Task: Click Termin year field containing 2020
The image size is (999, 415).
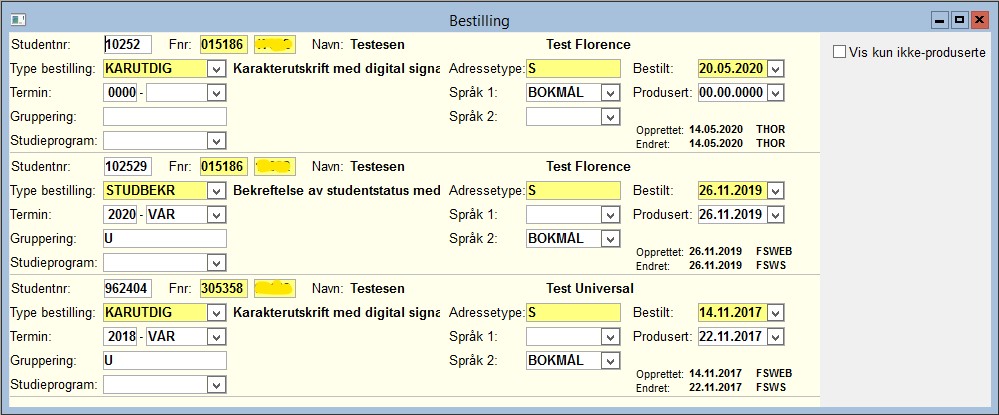Action: 122,215
